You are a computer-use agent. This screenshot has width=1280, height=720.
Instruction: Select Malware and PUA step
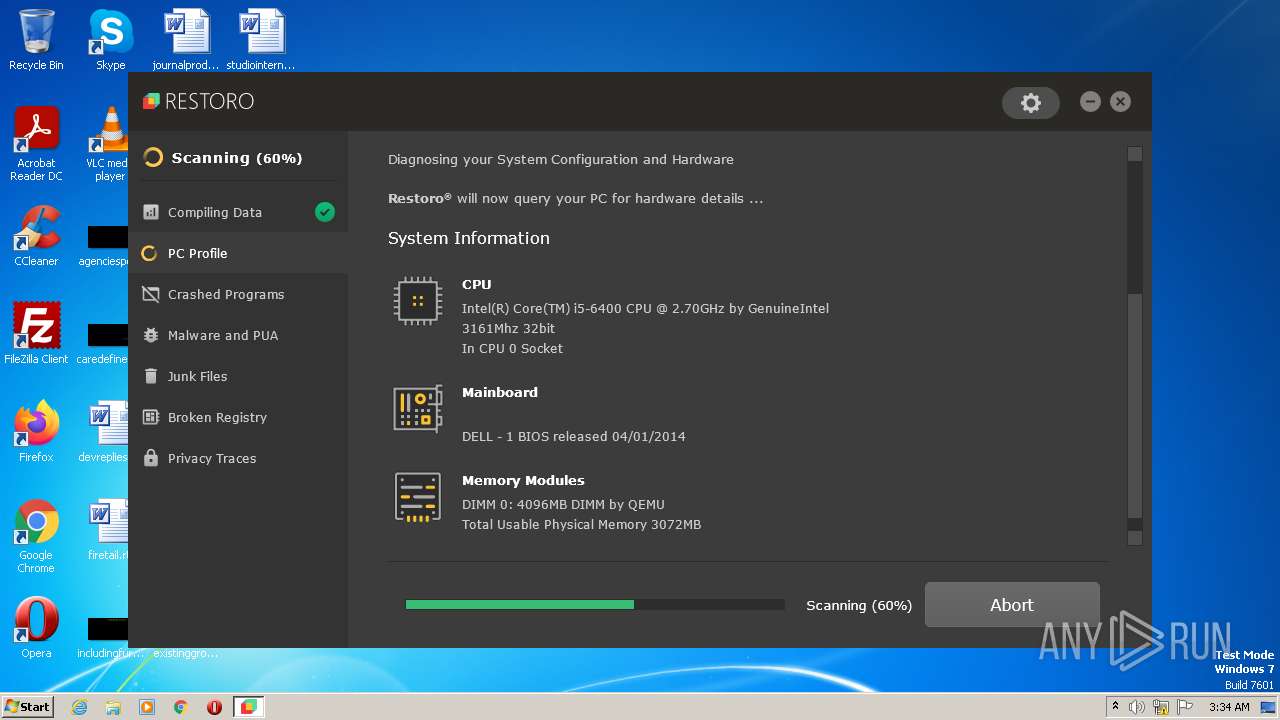click(x=238, y=335)
